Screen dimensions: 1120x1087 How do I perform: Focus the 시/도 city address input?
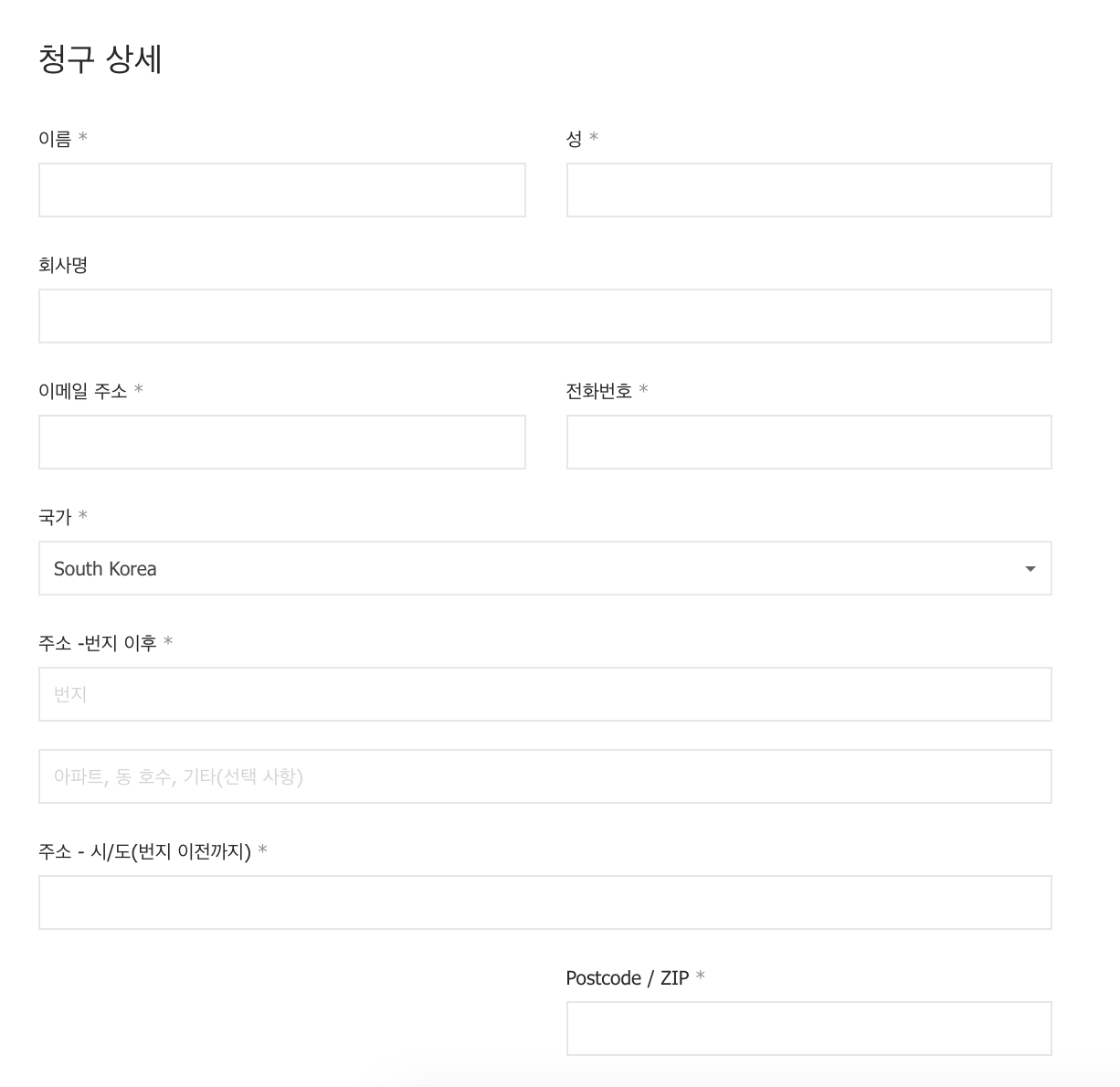[x=545, y=902]
